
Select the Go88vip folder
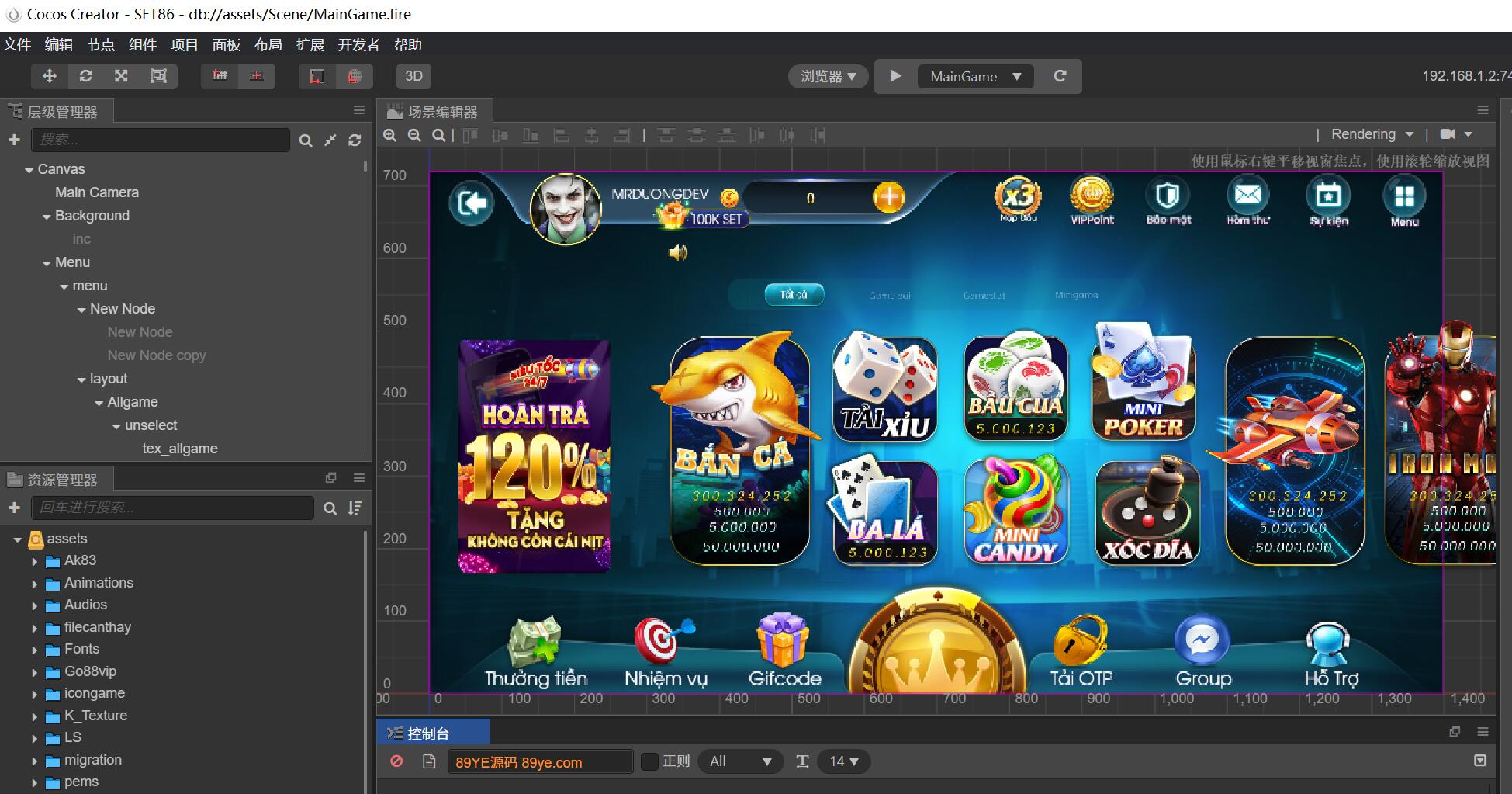[x=90, y=671]
